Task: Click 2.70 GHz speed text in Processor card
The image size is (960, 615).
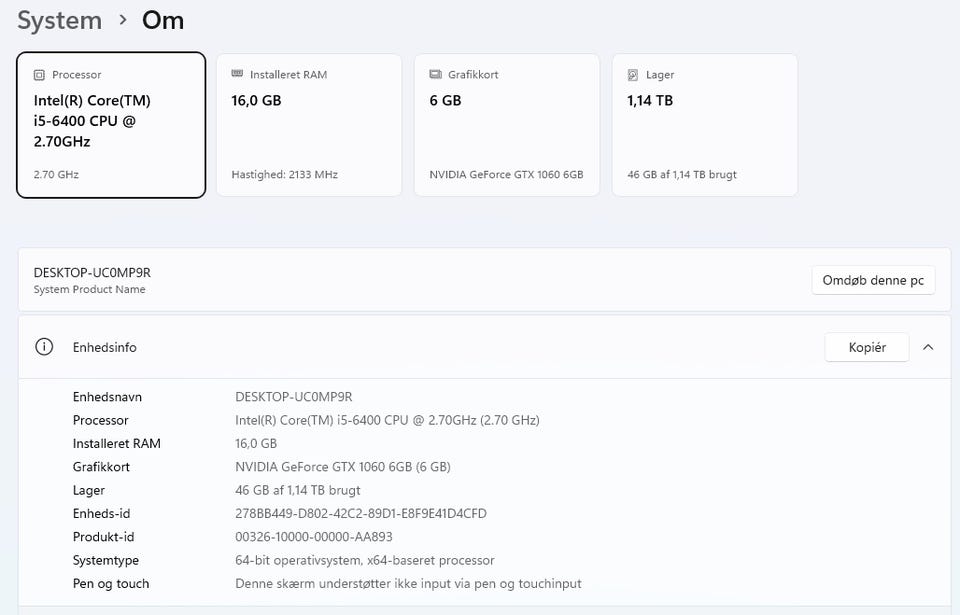Action: [56, 175]
